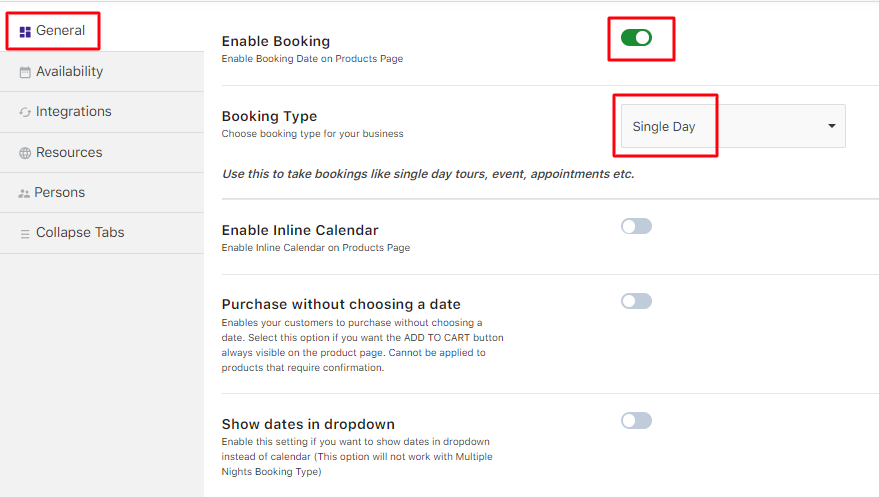The image size is (879, 497).
Task: Click the Collapse Tabs lines icon
Action: [25, 233]
